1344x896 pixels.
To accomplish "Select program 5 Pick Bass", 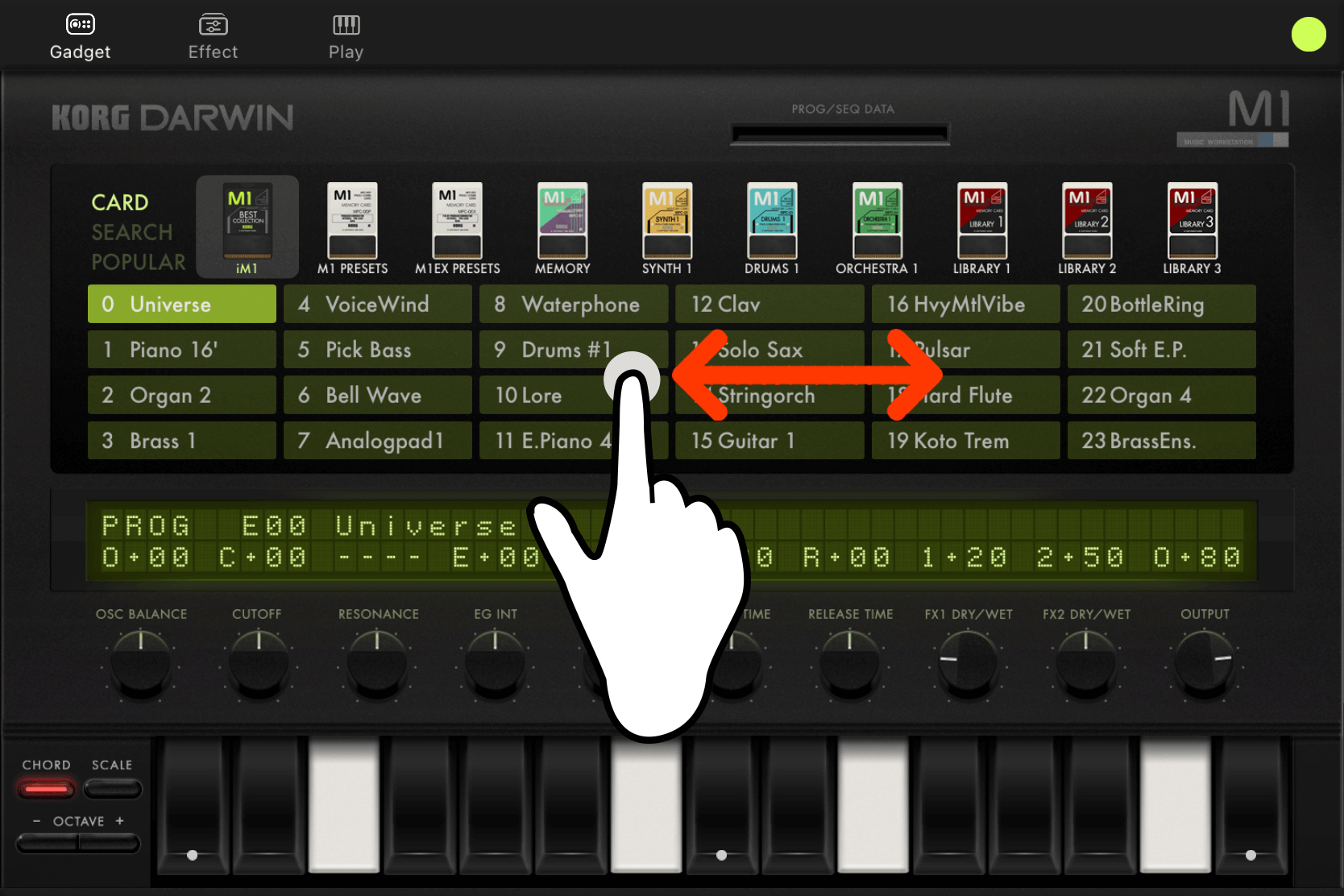I will pyautogui.click(x=378, y=350).
